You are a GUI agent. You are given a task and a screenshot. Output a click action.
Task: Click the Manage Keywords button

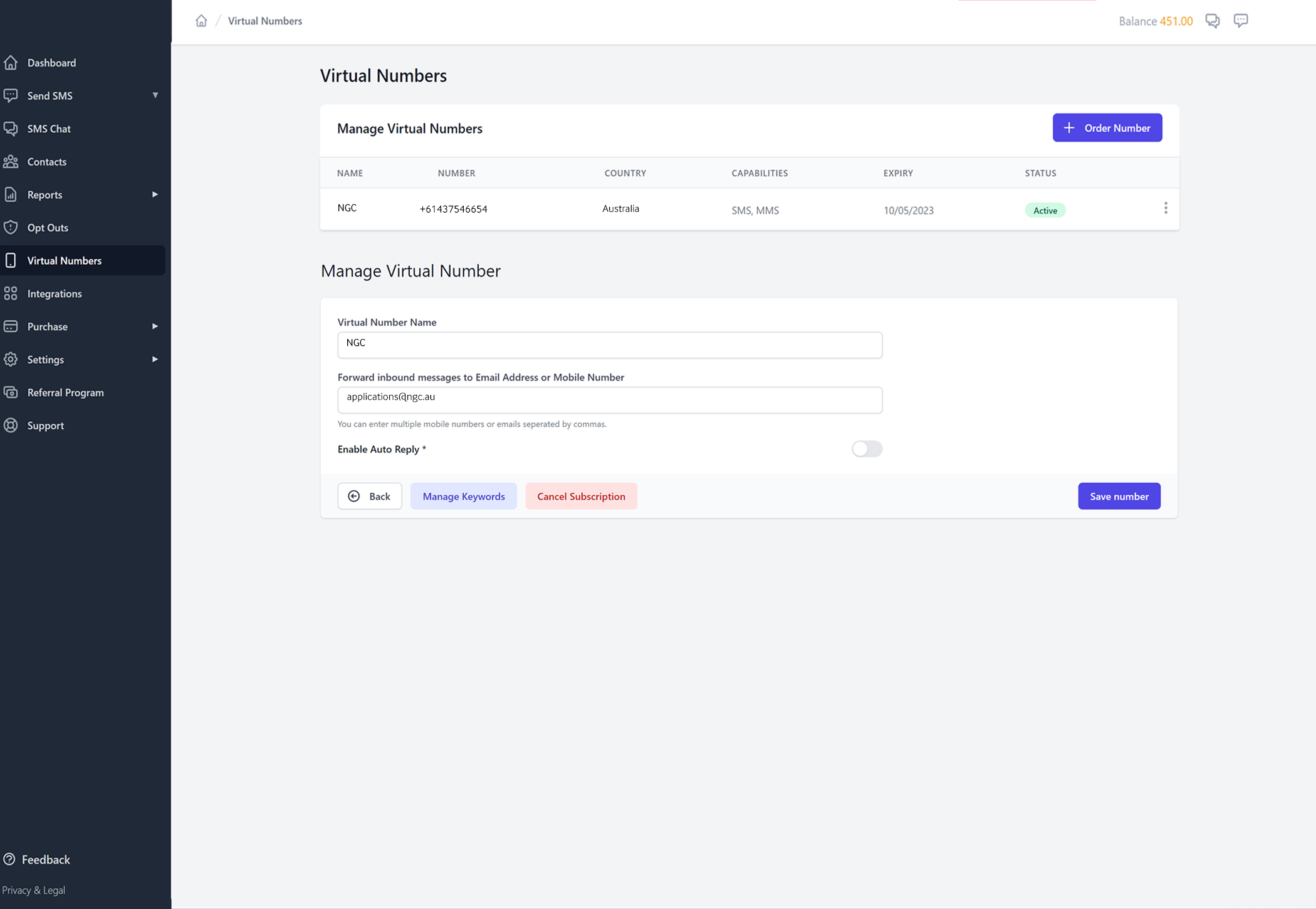tap(463, 496)
